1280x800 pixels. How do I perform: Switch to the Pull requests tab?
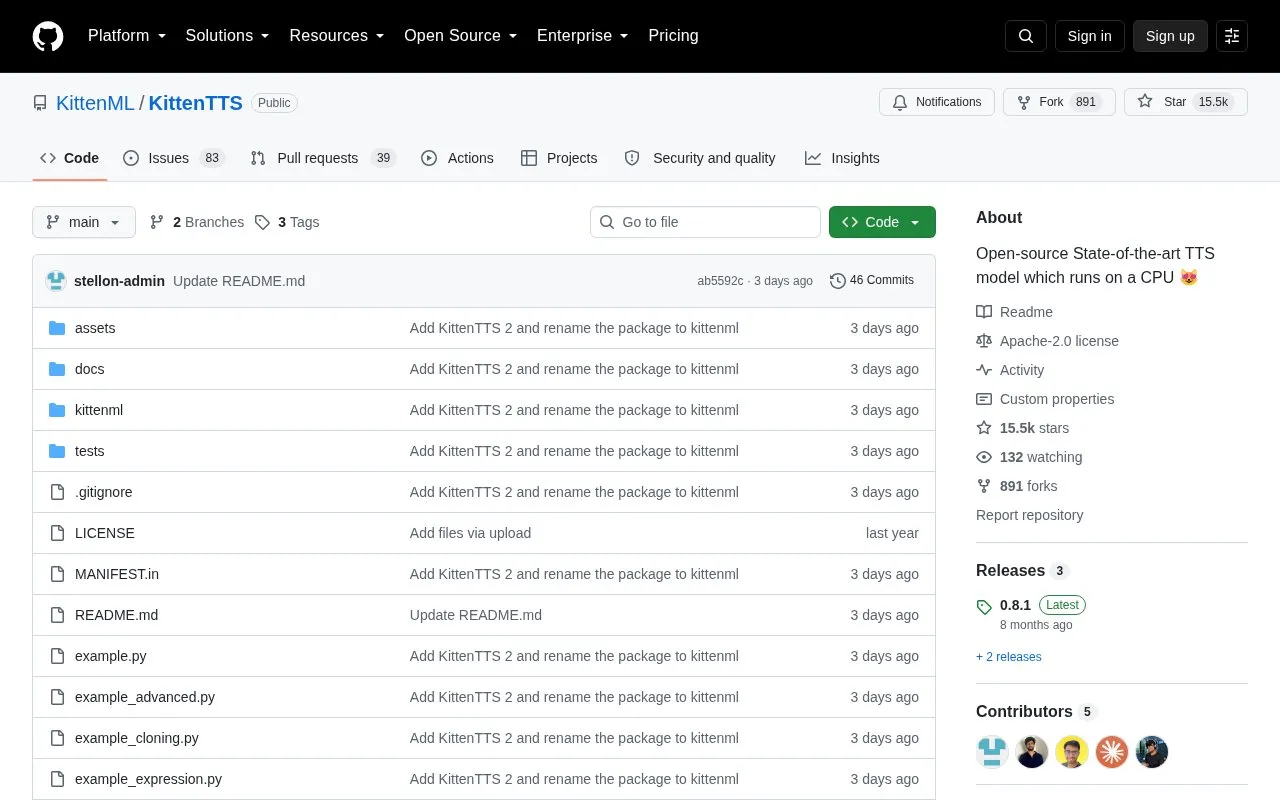(x=323, y=158)
